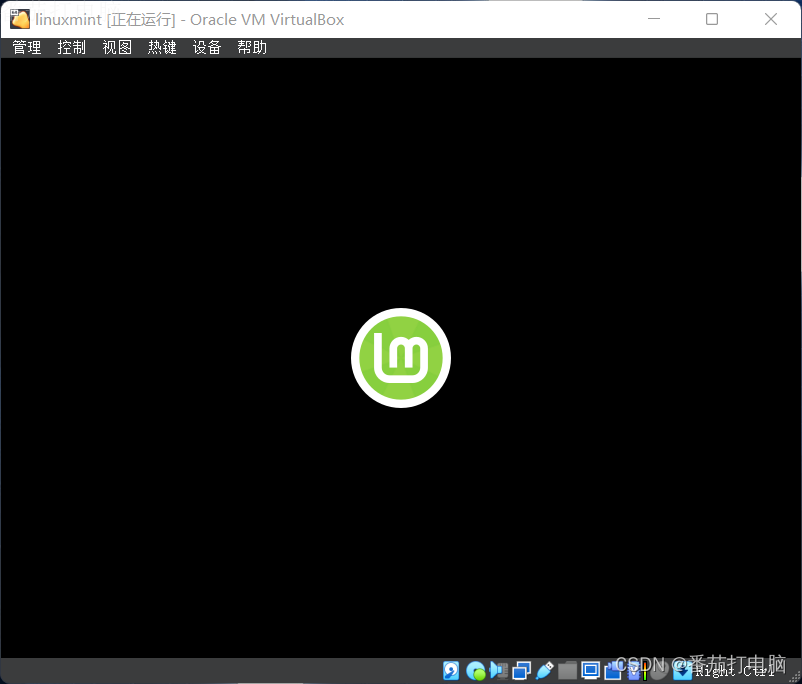This screenshot has height=684, width=802.
Task: Close the linuxmint VirtualBox window
Action: click(x=771, y=19)
